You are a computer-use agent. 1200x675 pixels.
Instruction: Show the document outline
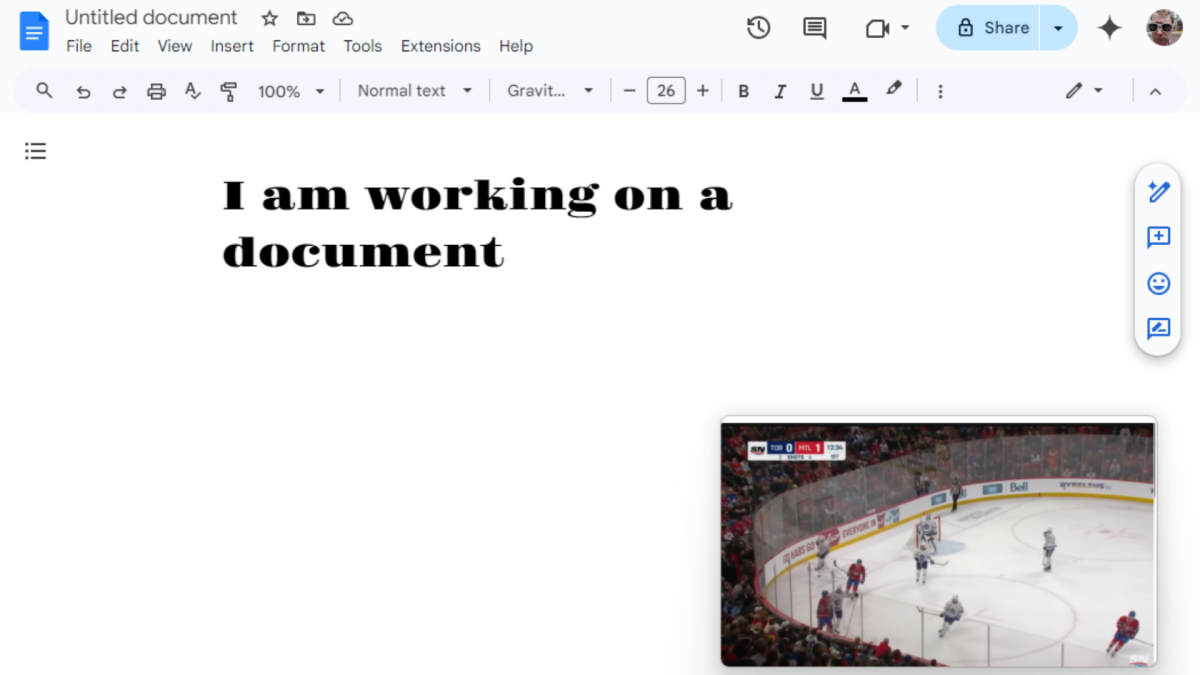tap(36, 151)
